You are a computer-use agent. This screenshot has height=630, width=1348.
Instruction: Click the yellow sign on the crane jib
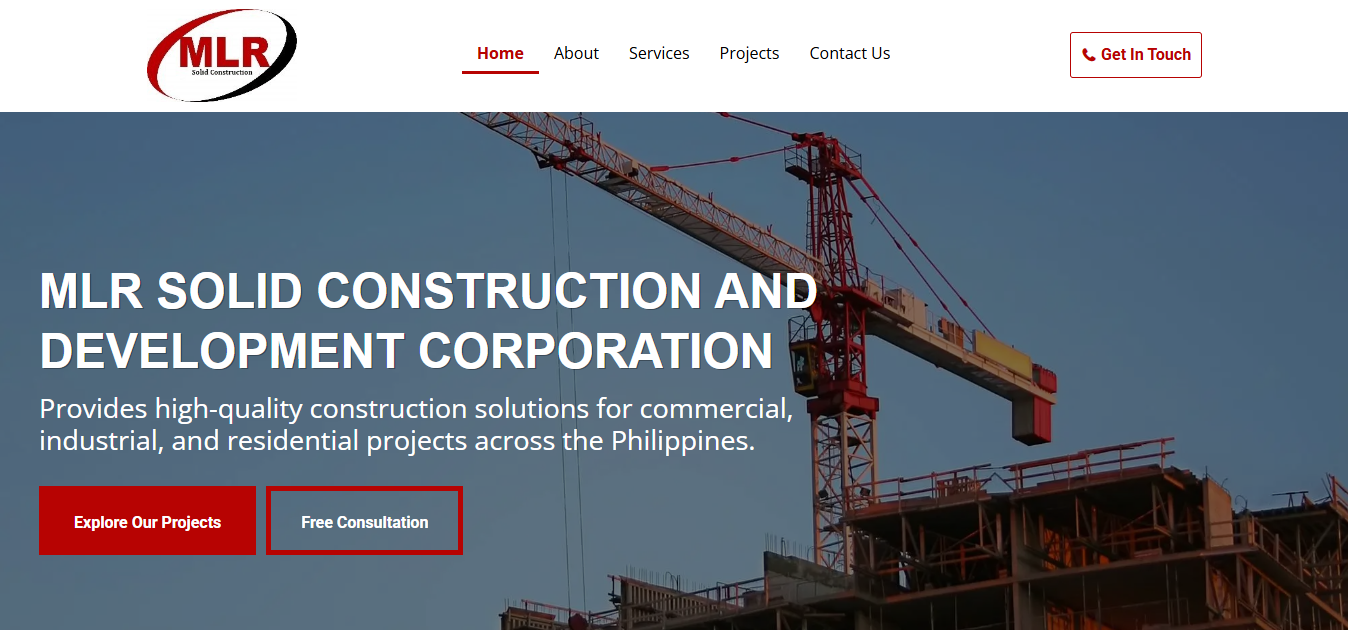pos(1001,352)
